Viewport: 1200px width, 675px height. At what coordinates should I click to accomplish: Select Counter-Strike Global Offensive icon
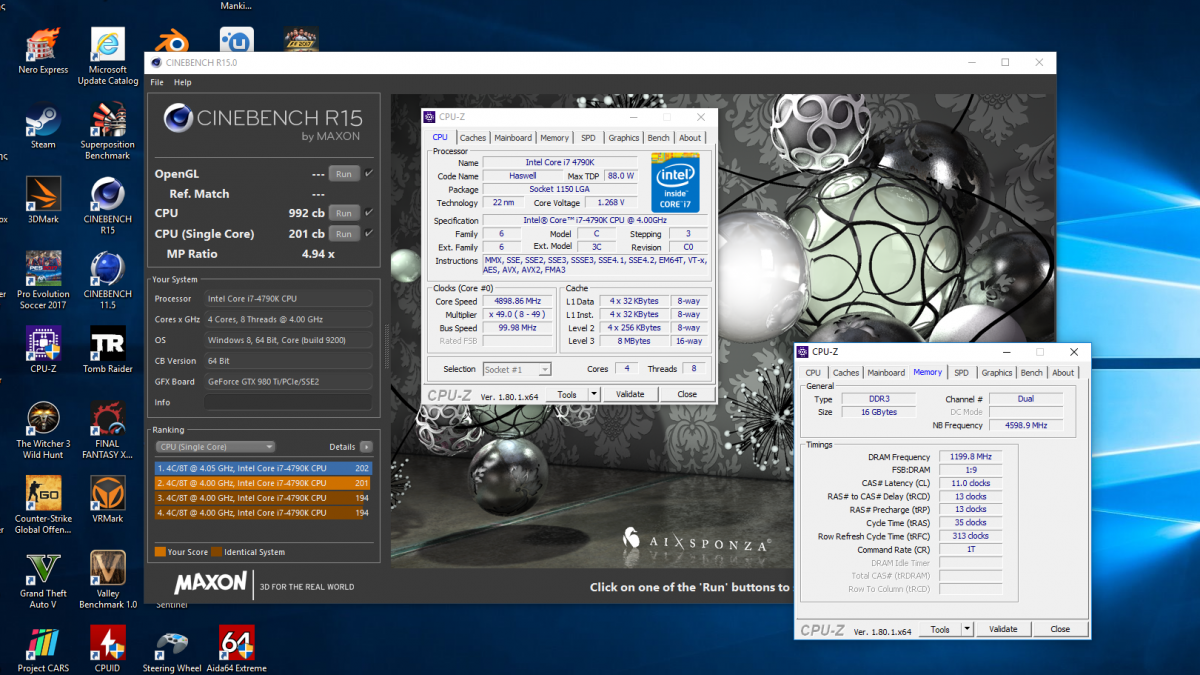(43, 506)
